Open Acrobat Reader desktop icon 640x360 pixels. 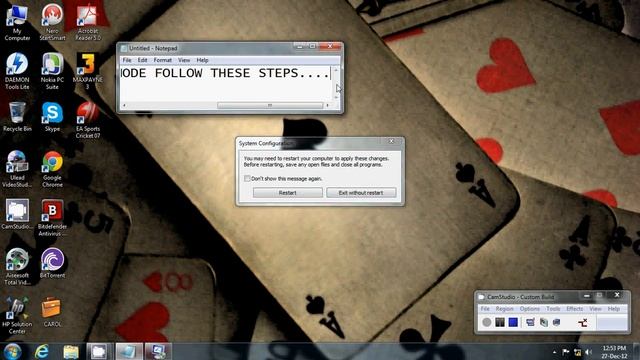88,22
